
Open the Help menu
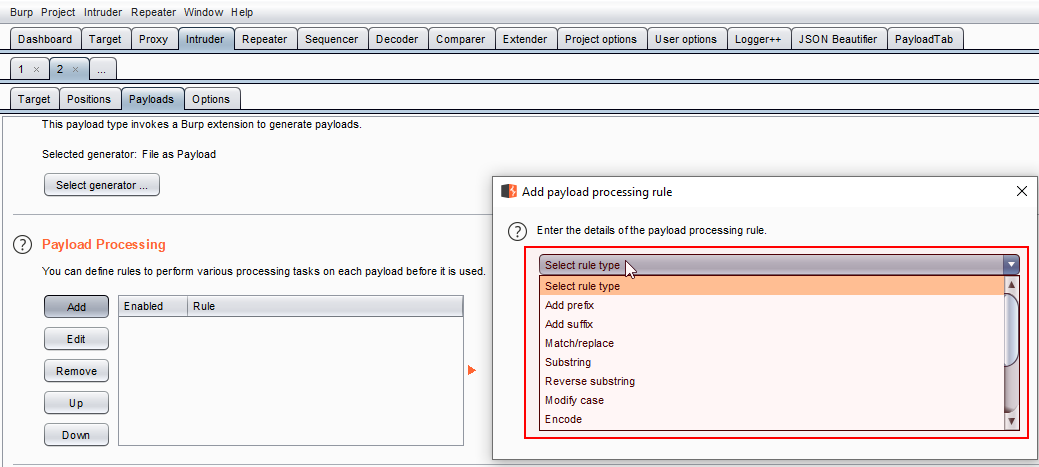242,12
